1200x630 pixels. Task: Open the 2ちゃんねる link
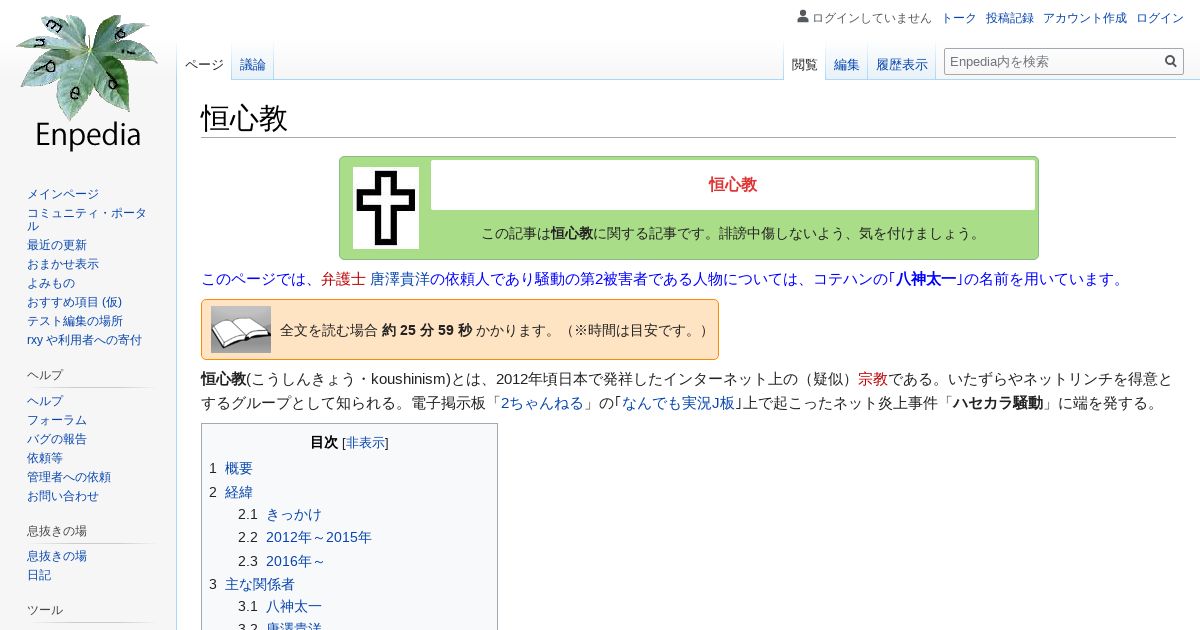542,403
